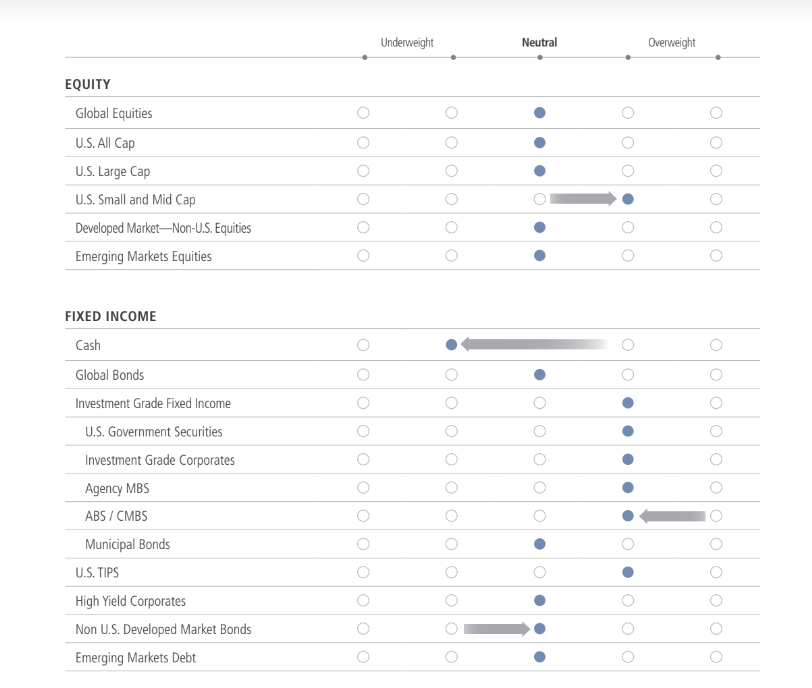Select filled Neutral circle for Emerging Markets Debt
This screenshot has width=812, height=688.
click(540, 657)
